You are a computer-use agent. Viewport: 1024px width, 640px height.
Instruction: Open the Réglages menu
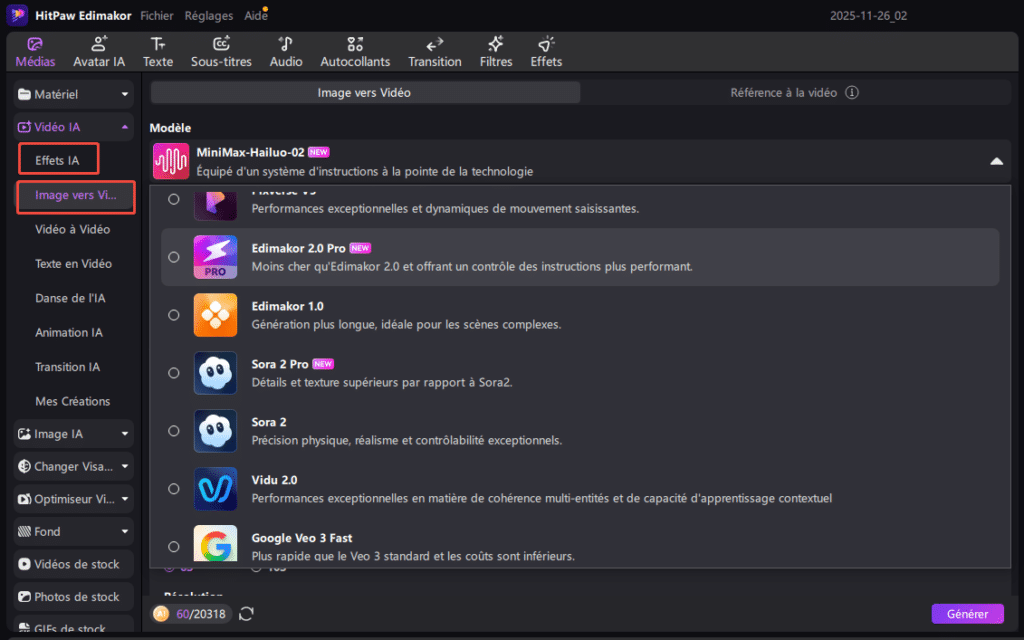[x=209, y=16]
